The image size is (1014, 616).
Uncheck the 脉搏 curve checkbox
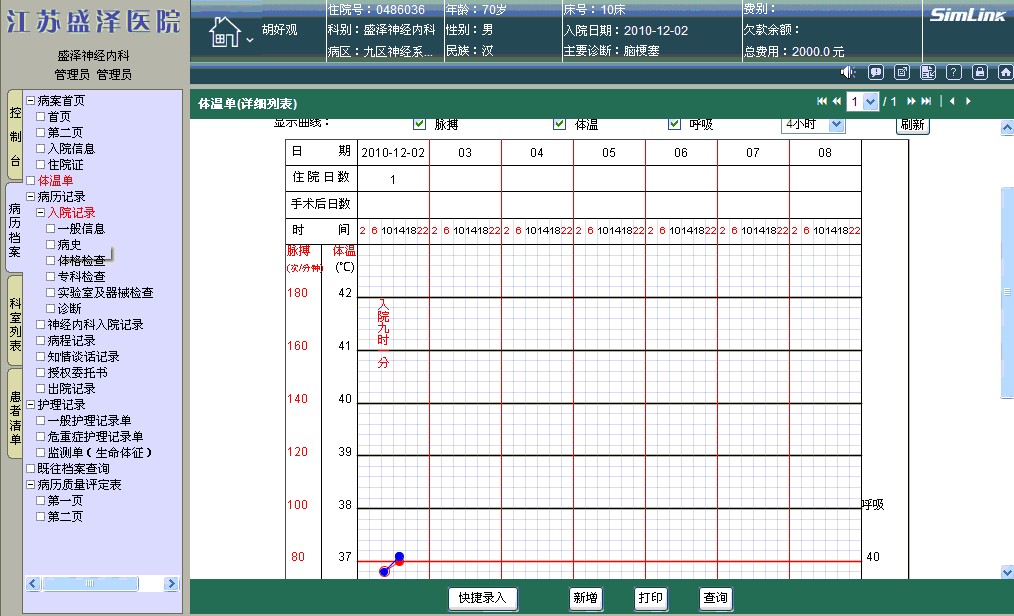tap(420, 124)
